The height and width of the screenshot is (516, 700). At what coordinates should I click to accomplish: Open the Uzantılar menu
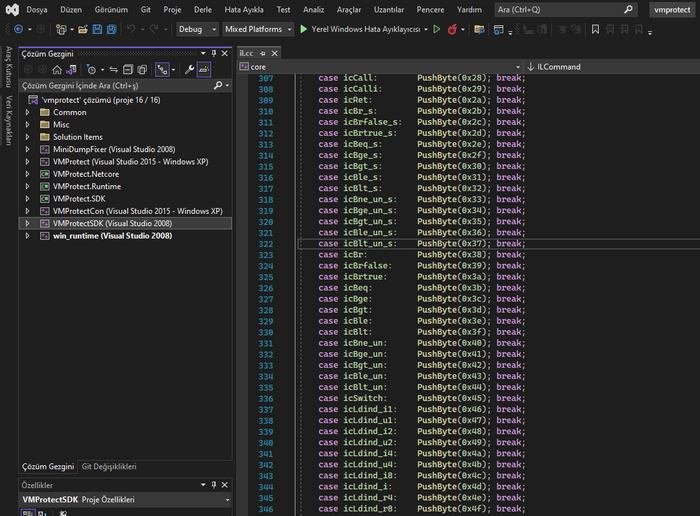[388, 9]
